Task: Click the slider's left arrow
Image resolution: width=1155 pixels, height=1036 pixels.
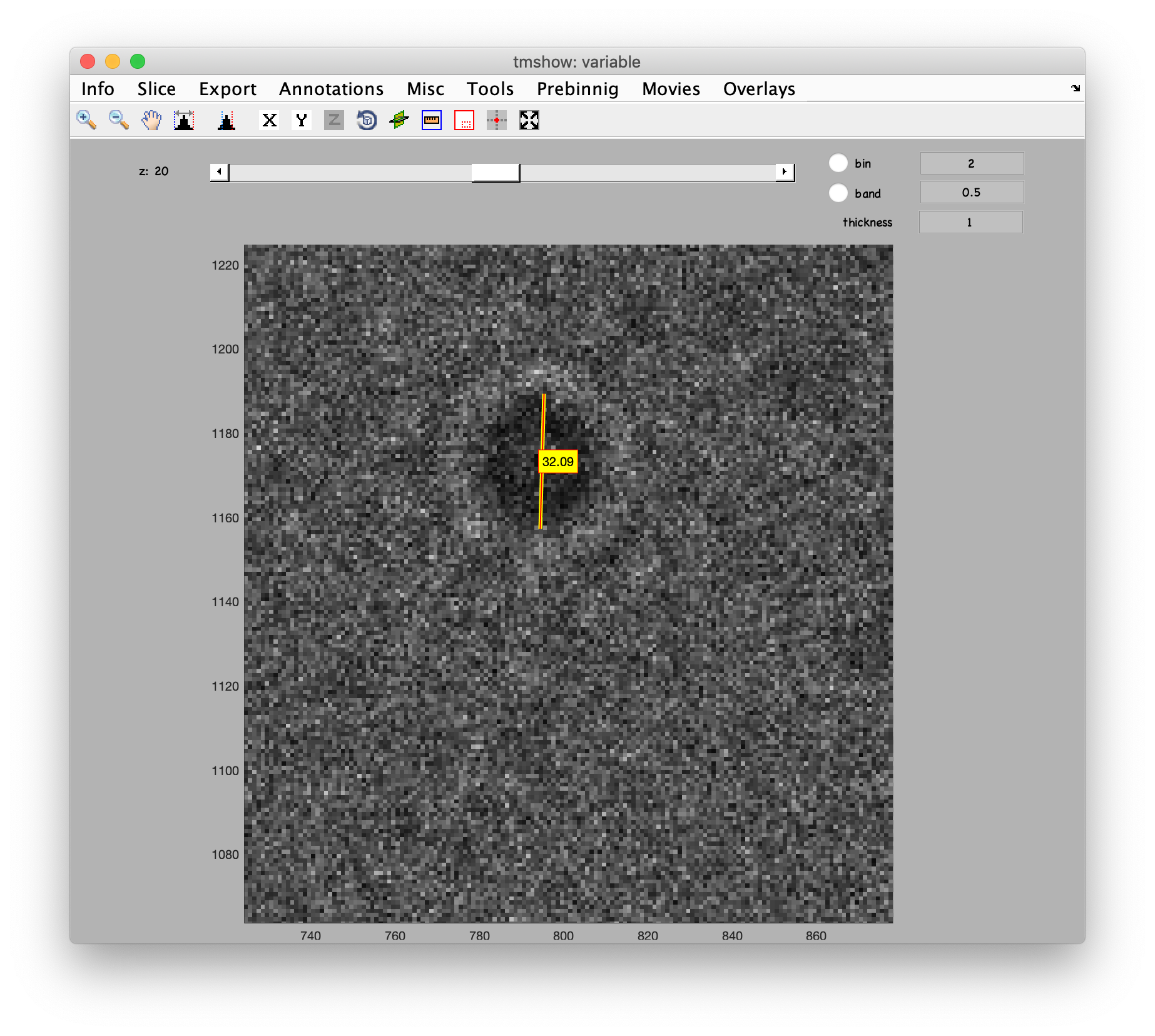Action: pyautogui.click(x=220, y=172)
